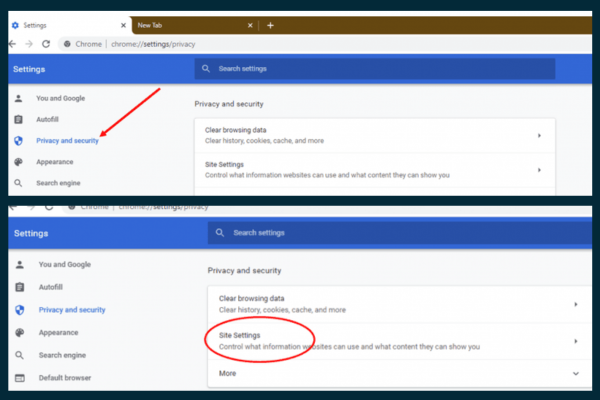The height and width of the screenshot is (400, 600).
Task: Click the Settings title in top window
Action: pyautogui.click(x=29, y=69)
